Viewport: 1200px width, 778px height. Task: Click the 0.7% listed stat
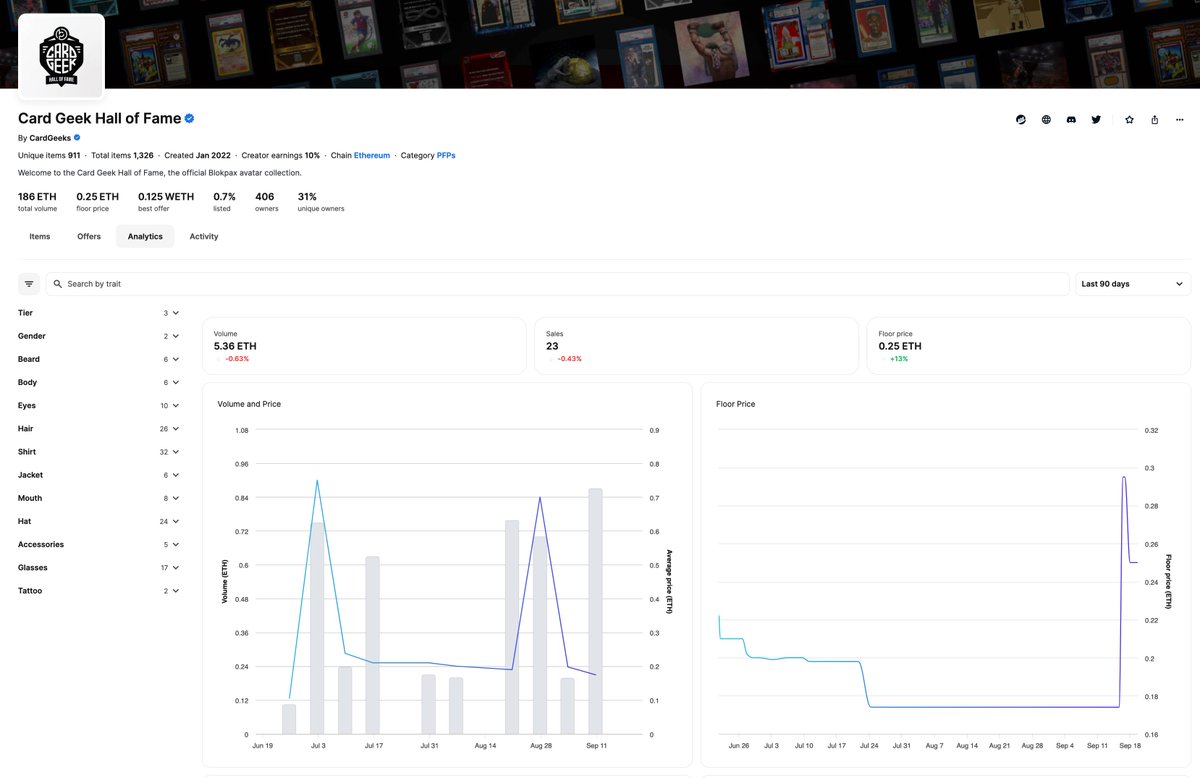(224, 201)
